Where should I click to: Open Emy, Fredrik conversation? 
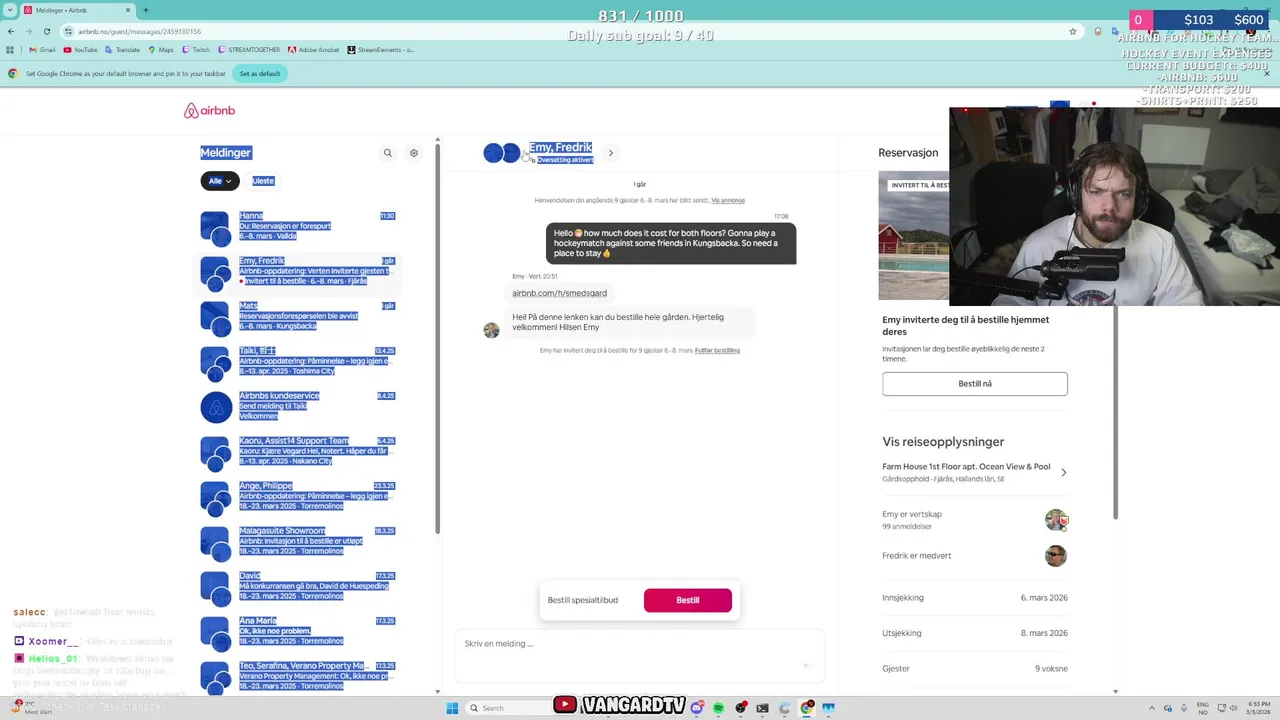click(298, 271)
